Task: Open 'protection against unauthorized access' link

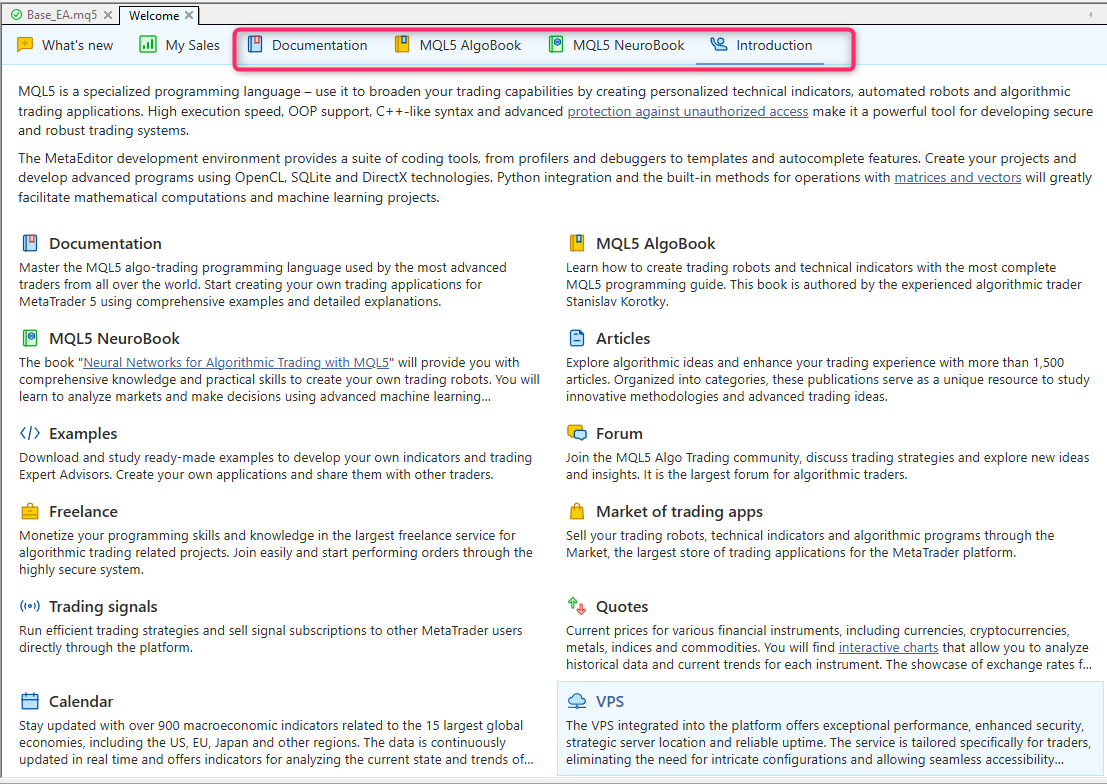Action: [688, 111]
